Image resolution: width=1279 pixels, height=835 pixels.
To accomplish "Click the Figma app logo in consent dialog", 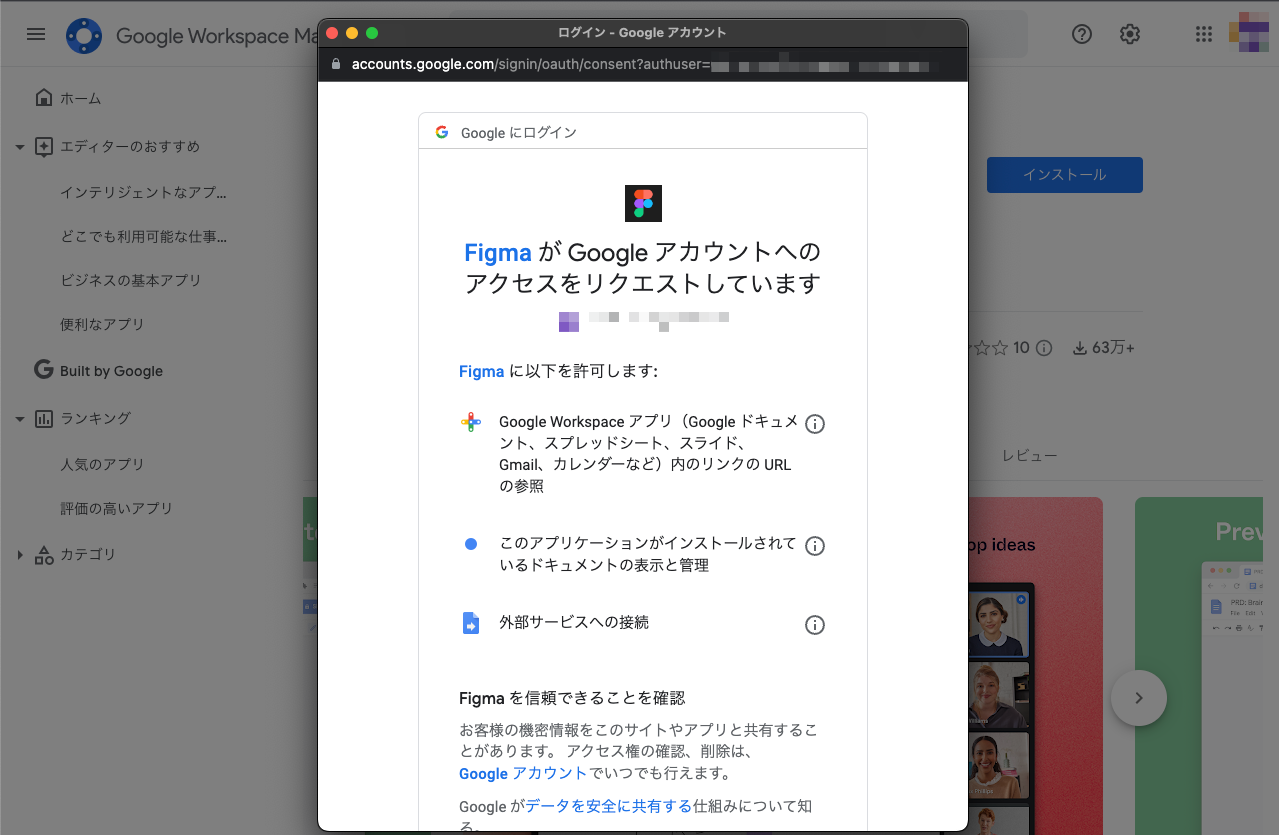I will pos(643,203).
